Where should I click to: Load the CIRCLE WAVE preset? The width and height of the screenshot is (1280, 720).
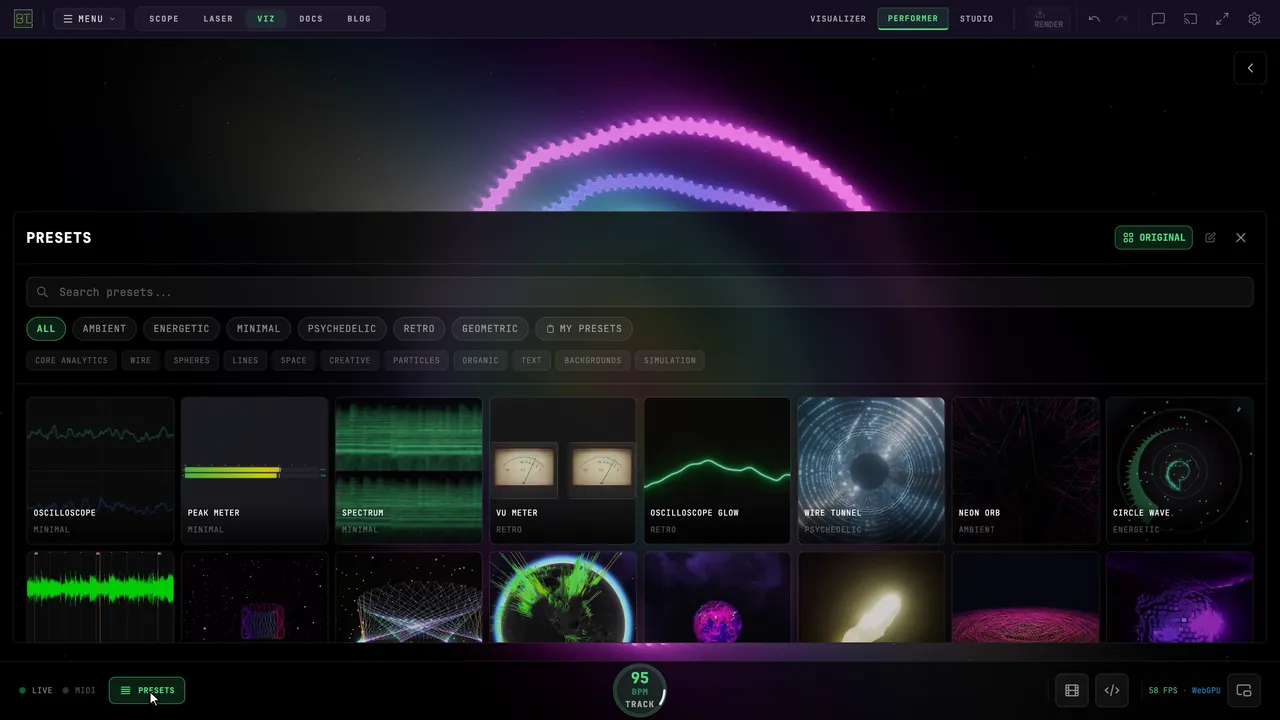1180,470
